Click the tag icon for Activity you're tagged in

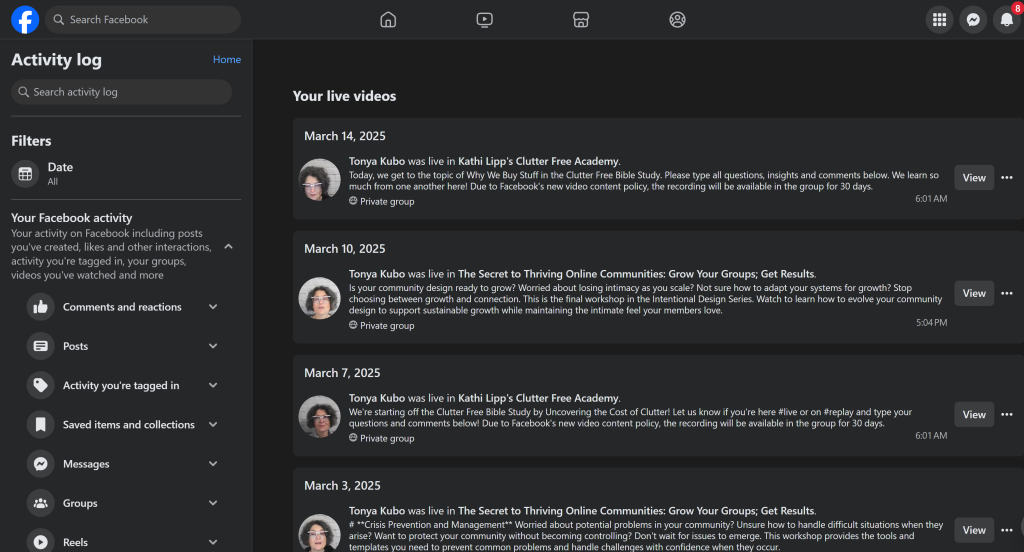[40, 385]
